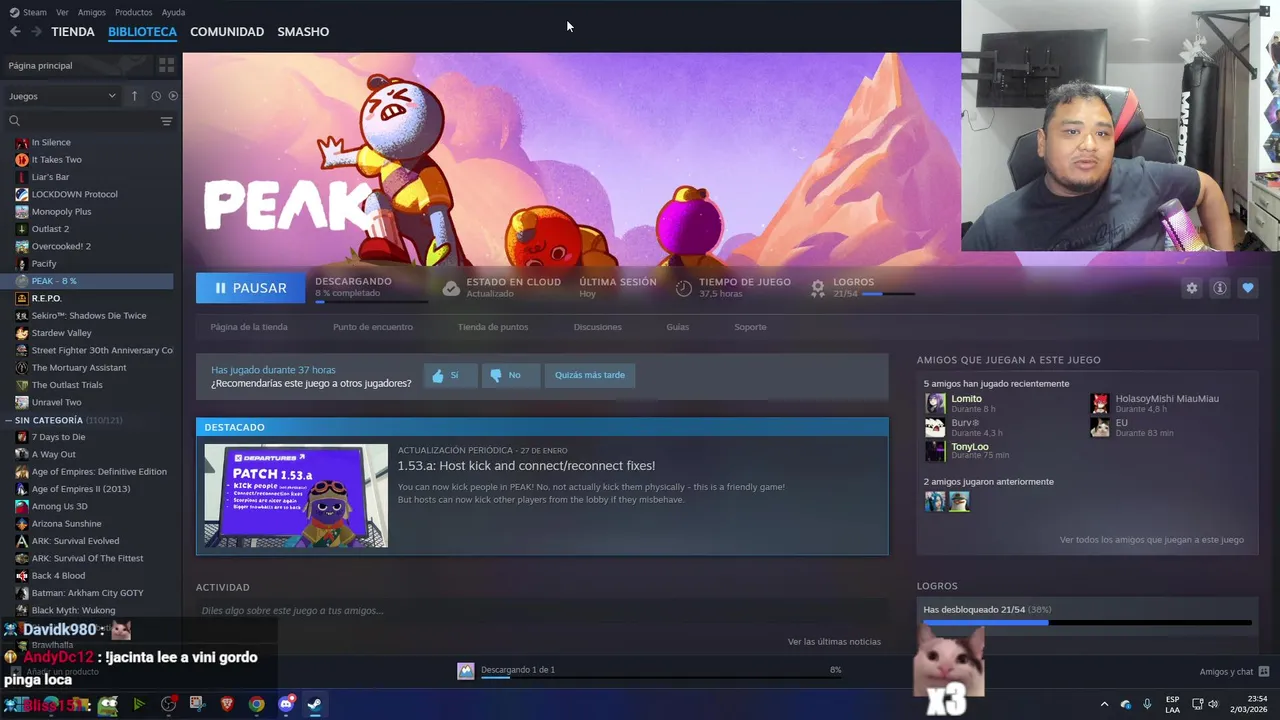Click LOGROS 21/54 header stat
1280x720 pixels.
click(862, 288)
